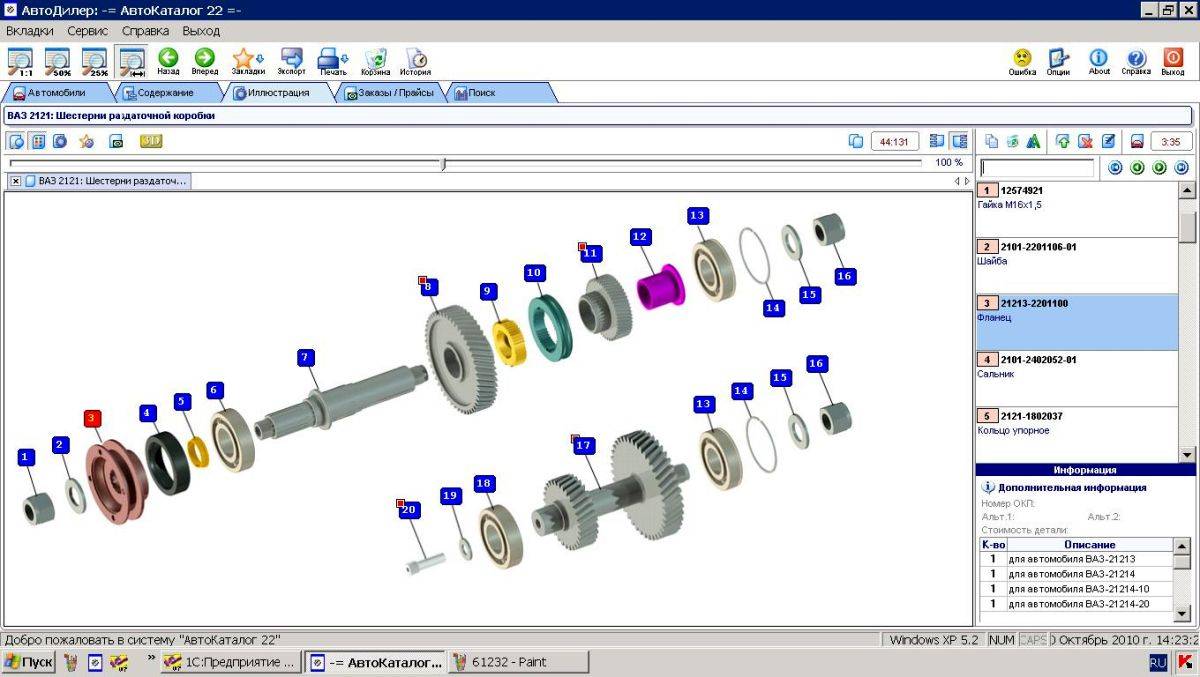
Task: Click callout number 12 on the purple bushing
Action: [640, 237]
